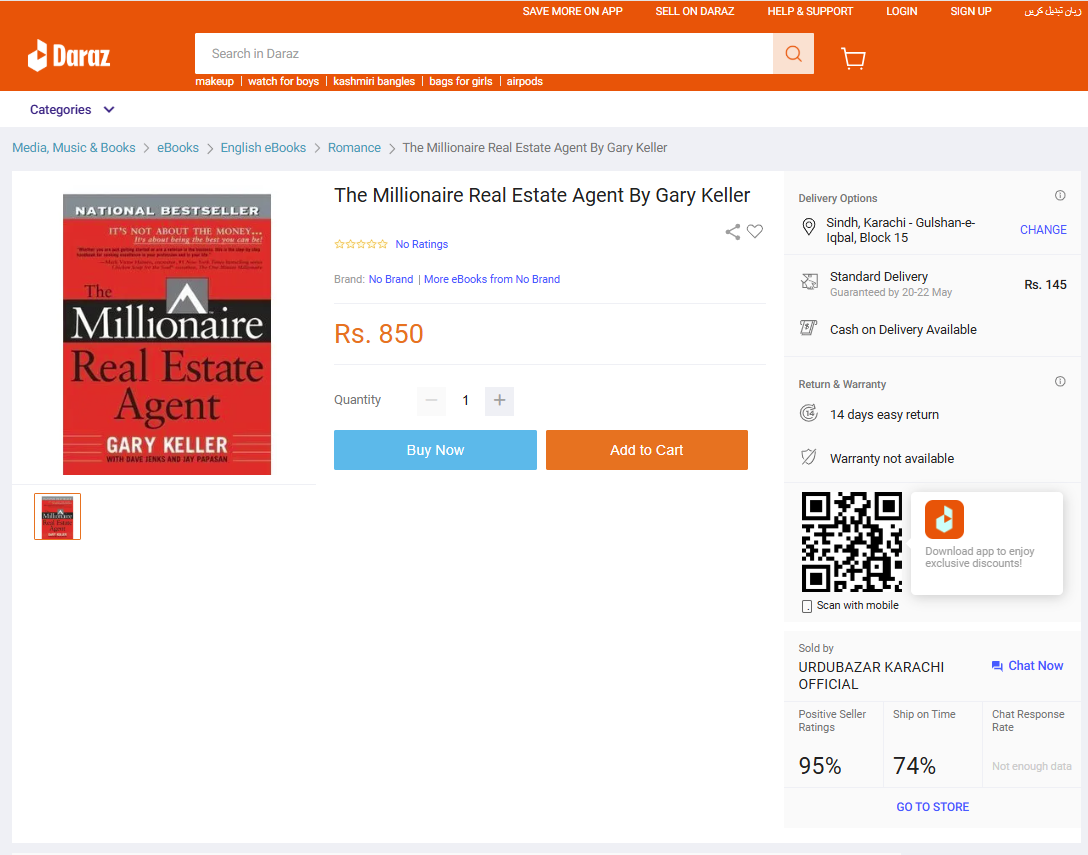Click the makeup search suggestion
1088x855 pixels.
[x=214, y=81]
